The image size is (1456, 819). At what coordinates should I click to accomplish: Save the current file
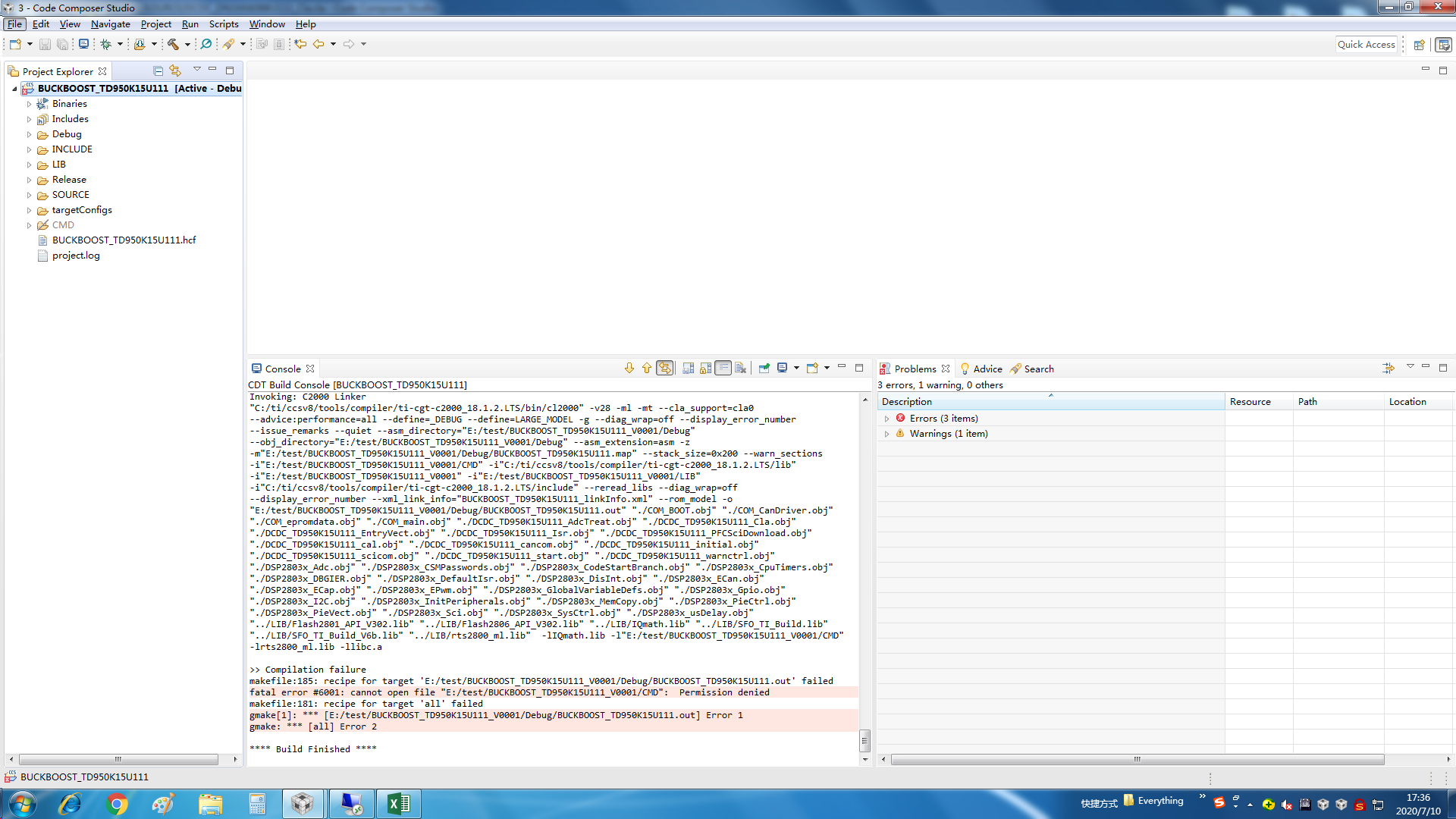[43, 43]
